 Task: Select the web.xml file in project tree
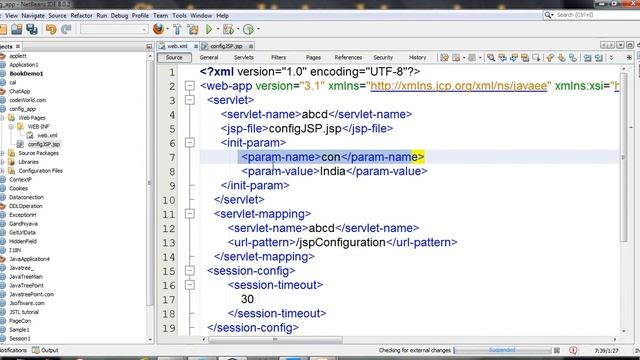click(47, 136)
